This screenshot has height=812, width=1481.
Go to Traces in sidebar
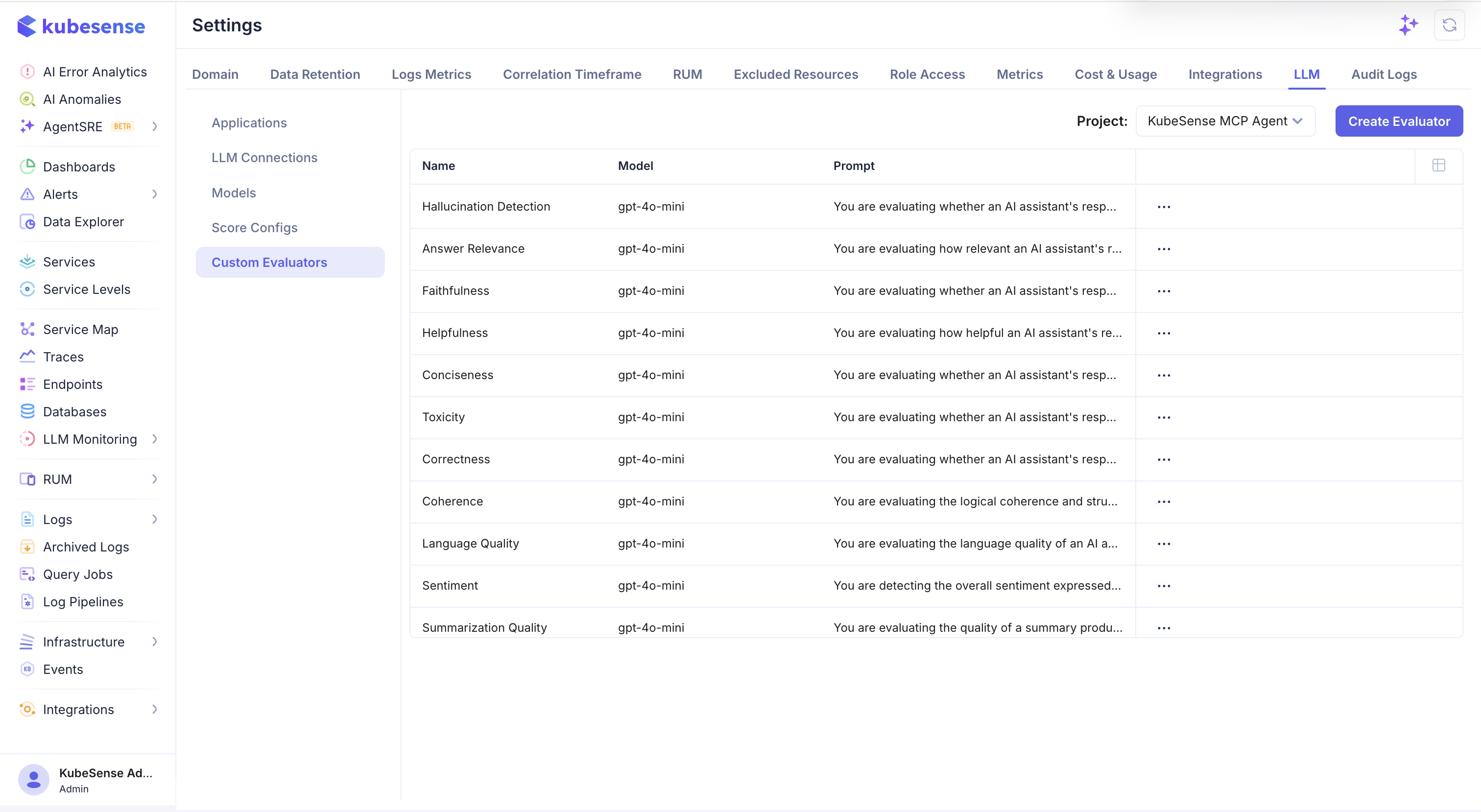point(63,357)
